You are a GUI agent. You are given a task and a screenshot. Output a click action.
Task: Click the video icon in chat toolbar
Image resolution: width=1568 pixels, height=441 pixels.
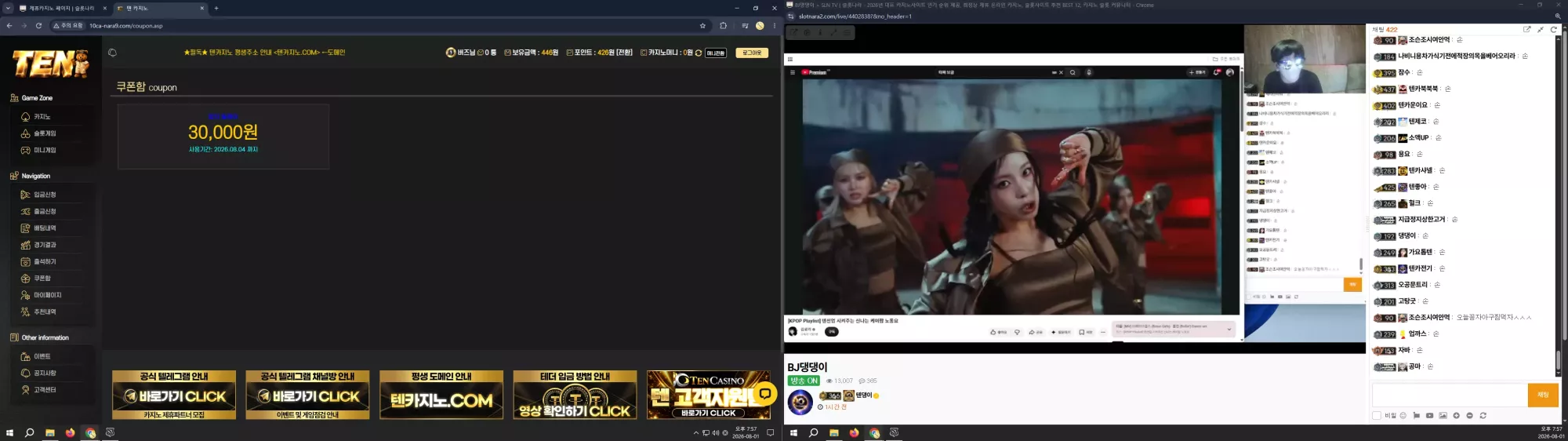tap(1429, 415)
